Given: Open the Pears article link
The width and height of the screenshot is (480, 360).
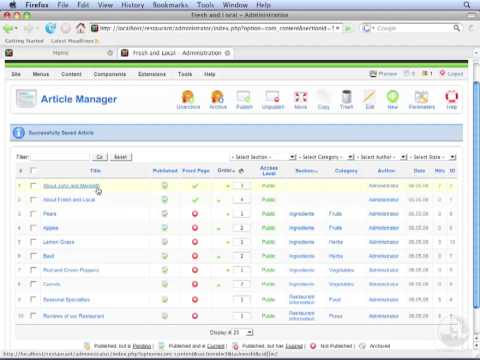Looking at the screenshot, I should (x=50, y=214).
